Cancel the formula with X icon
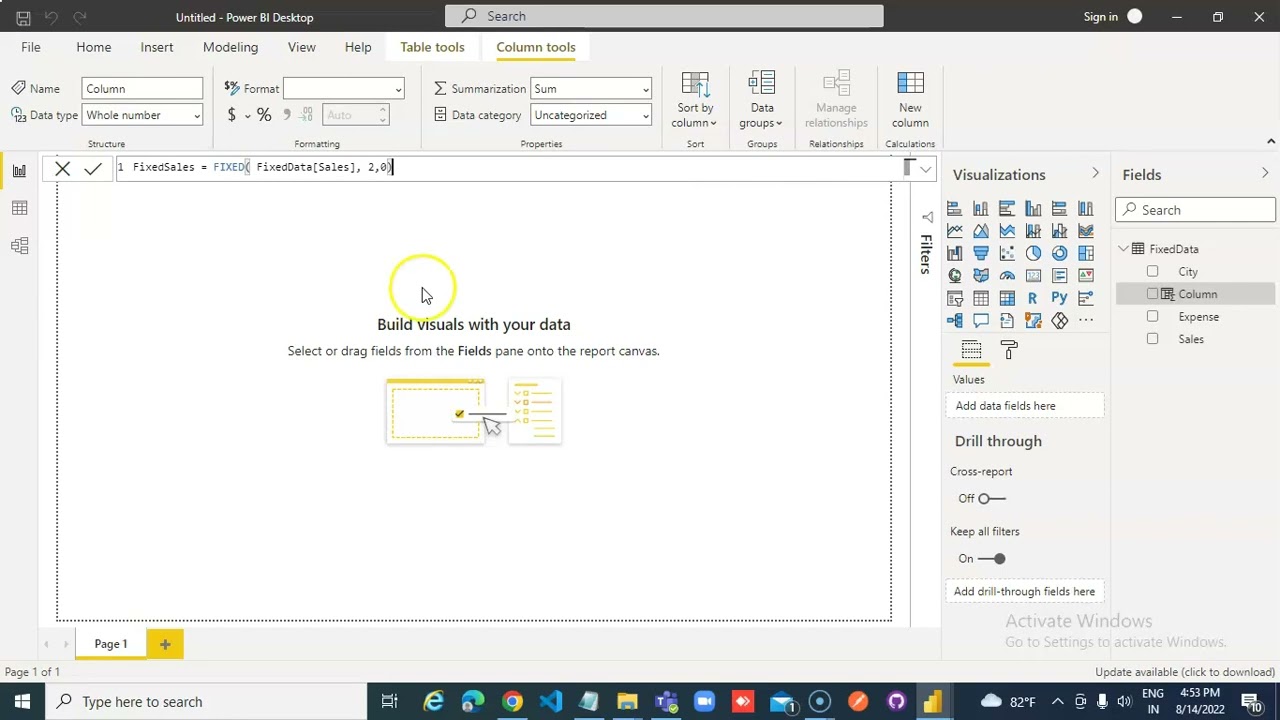 pyautogui.click(x=62, y=169)
